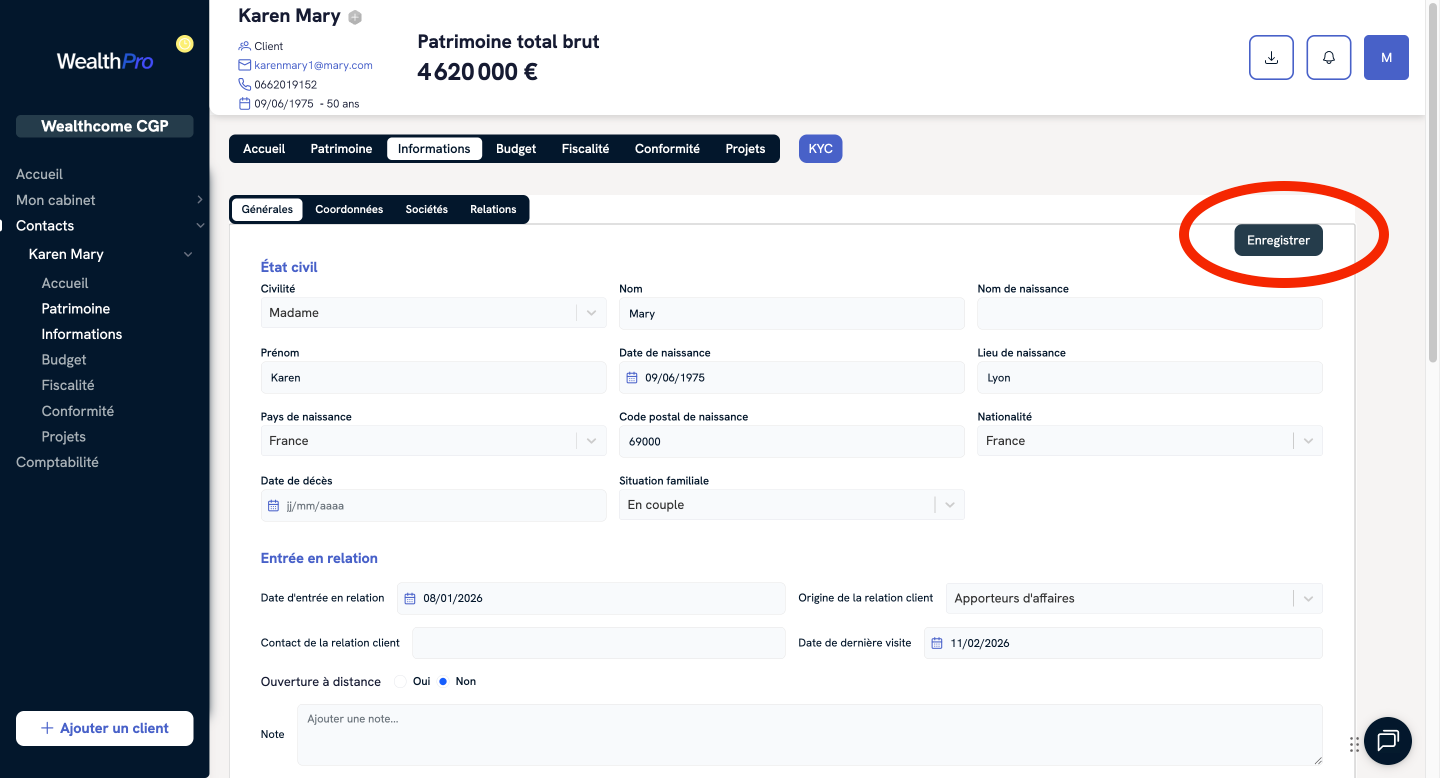Viewport: 1442px width, 778px height.
Task: Click calendar icon for Date de dernière visite
Action: click(937, 643)
